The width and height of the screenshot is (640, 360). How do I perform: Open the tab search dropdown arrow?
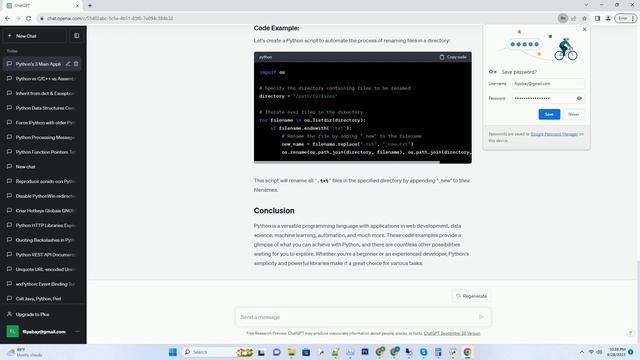586,5
